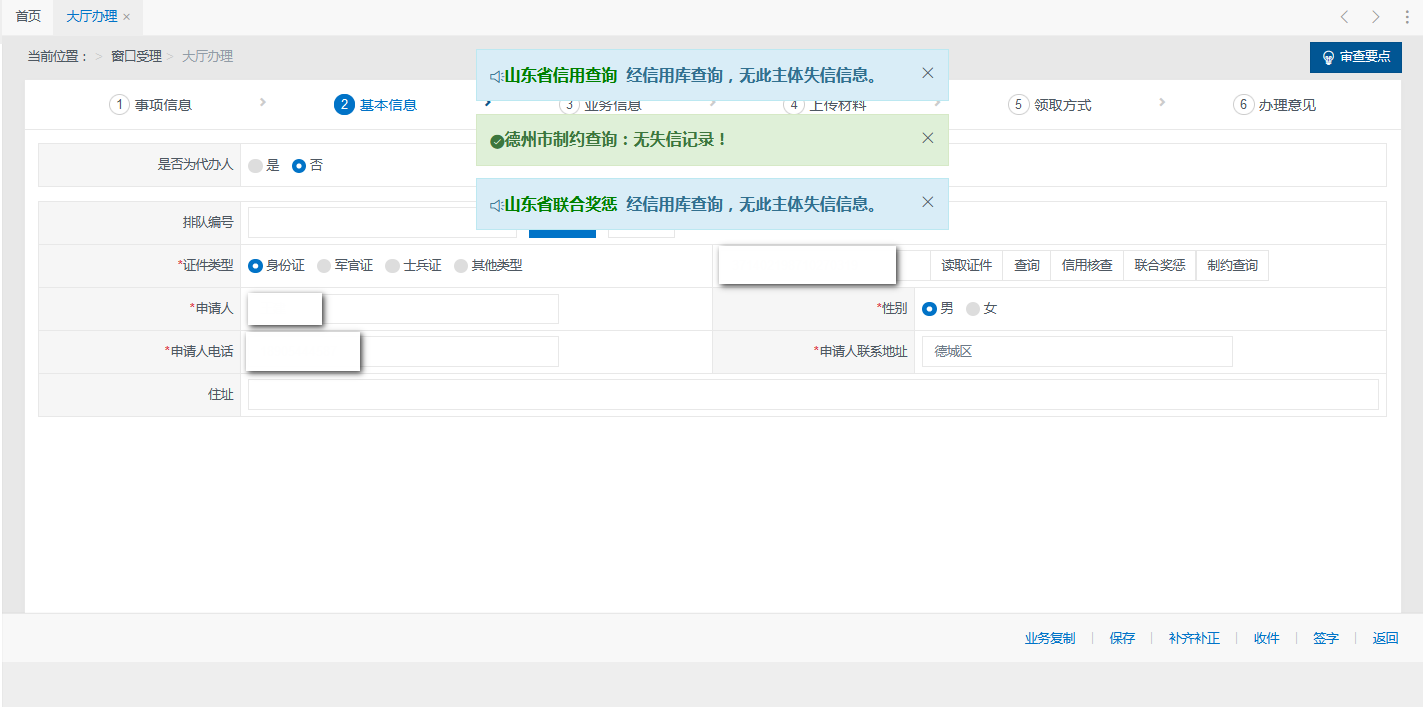Go to step 1 事项信息

point(151,105)
